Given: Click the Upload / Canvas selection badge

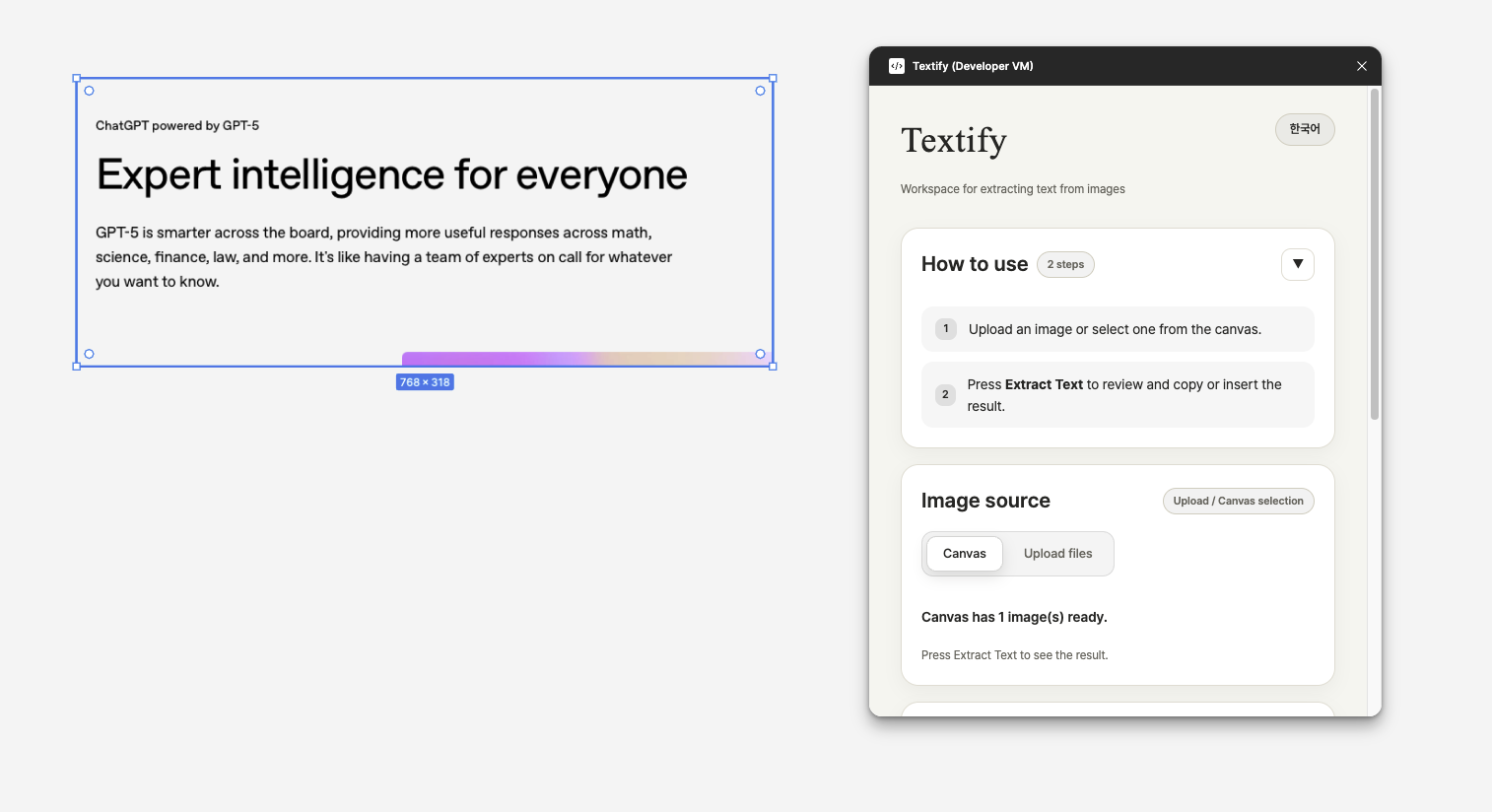Looking at the screenshot, I should (x=1238, y=501).
